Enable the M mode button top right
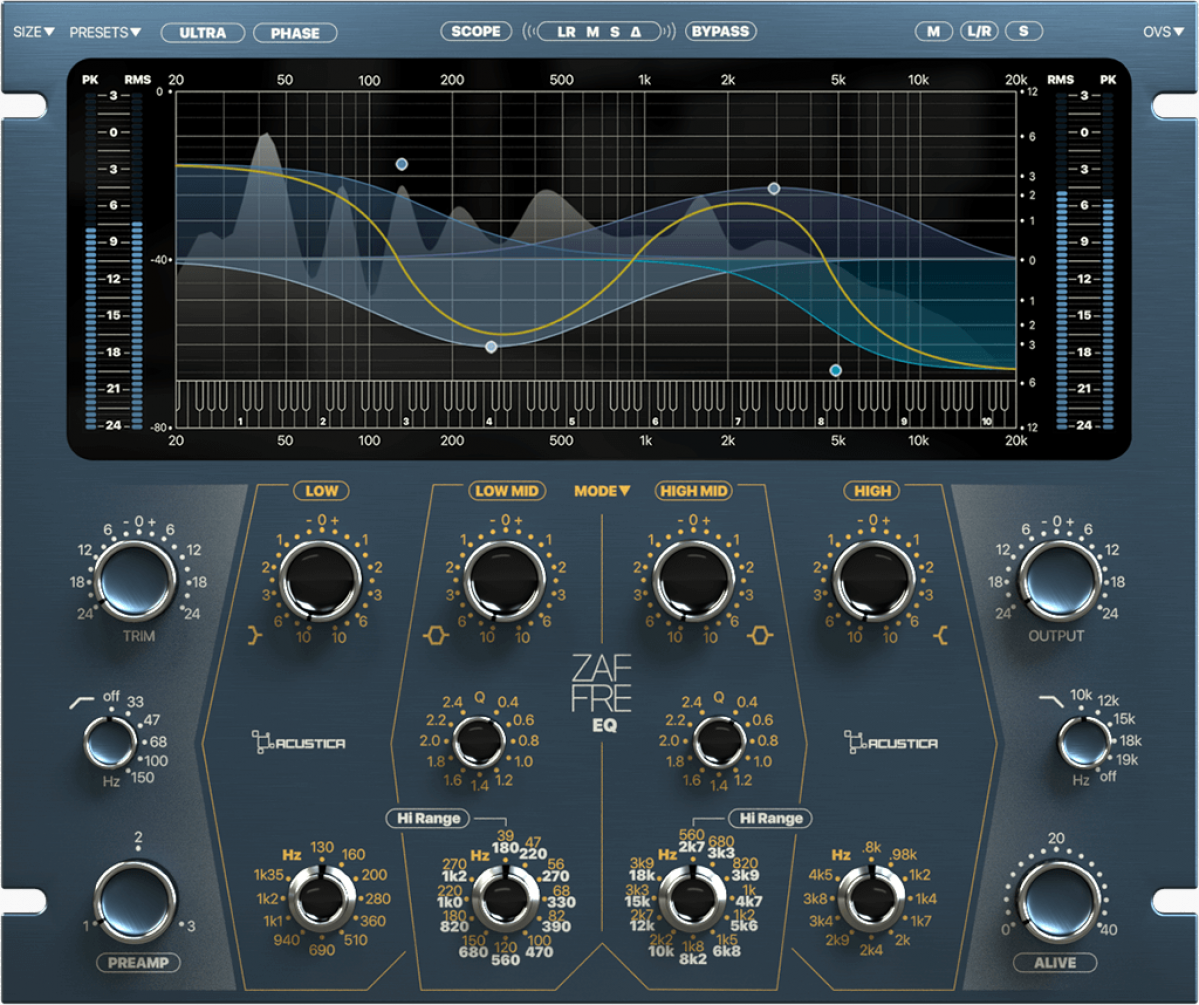Image resolution: width=1199 pixels, height=1005 pixels. [x=934, y=31]
